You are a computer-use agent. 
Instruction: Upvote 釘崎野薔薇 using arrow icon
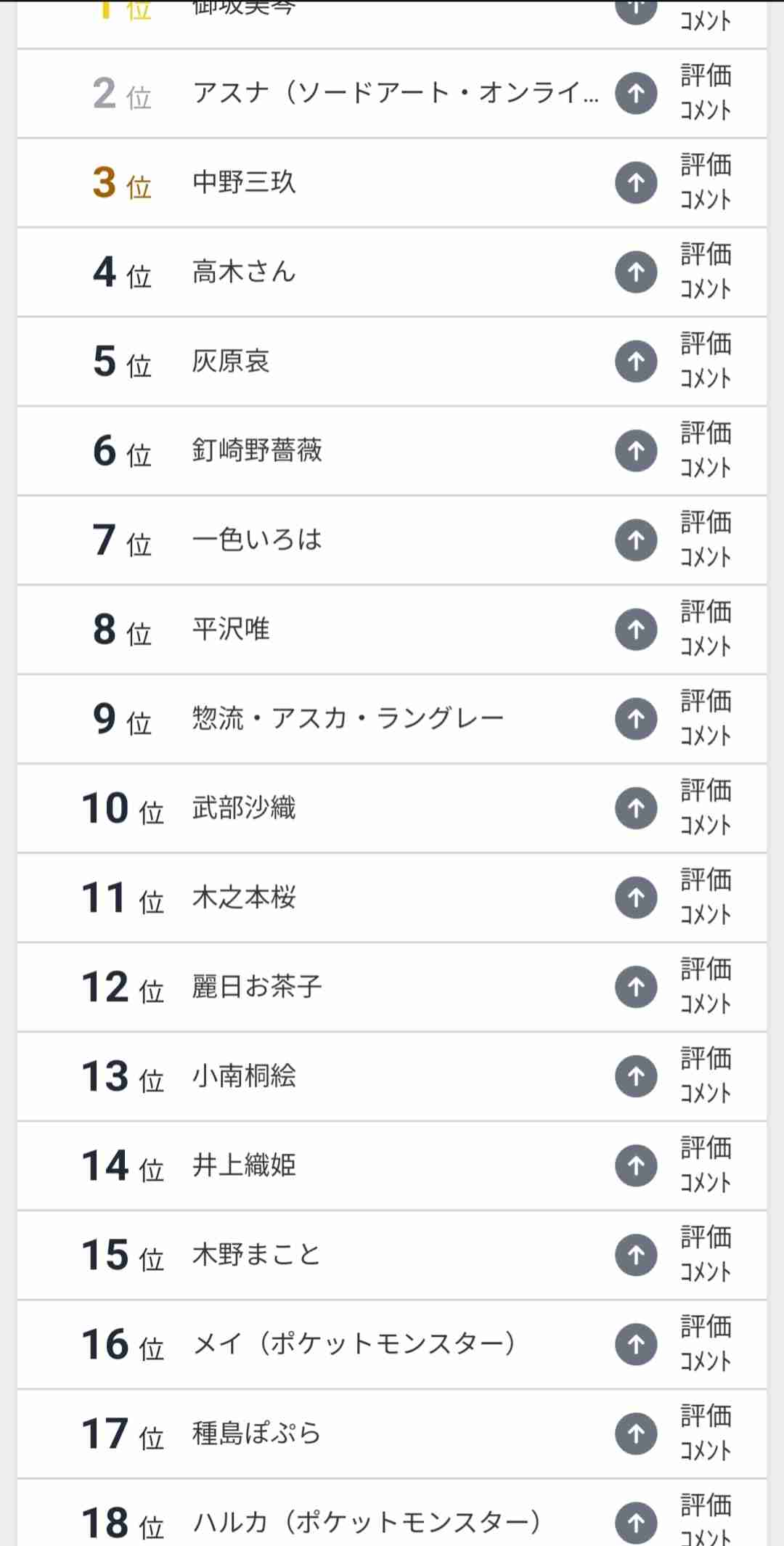click(x=636, y=450)
